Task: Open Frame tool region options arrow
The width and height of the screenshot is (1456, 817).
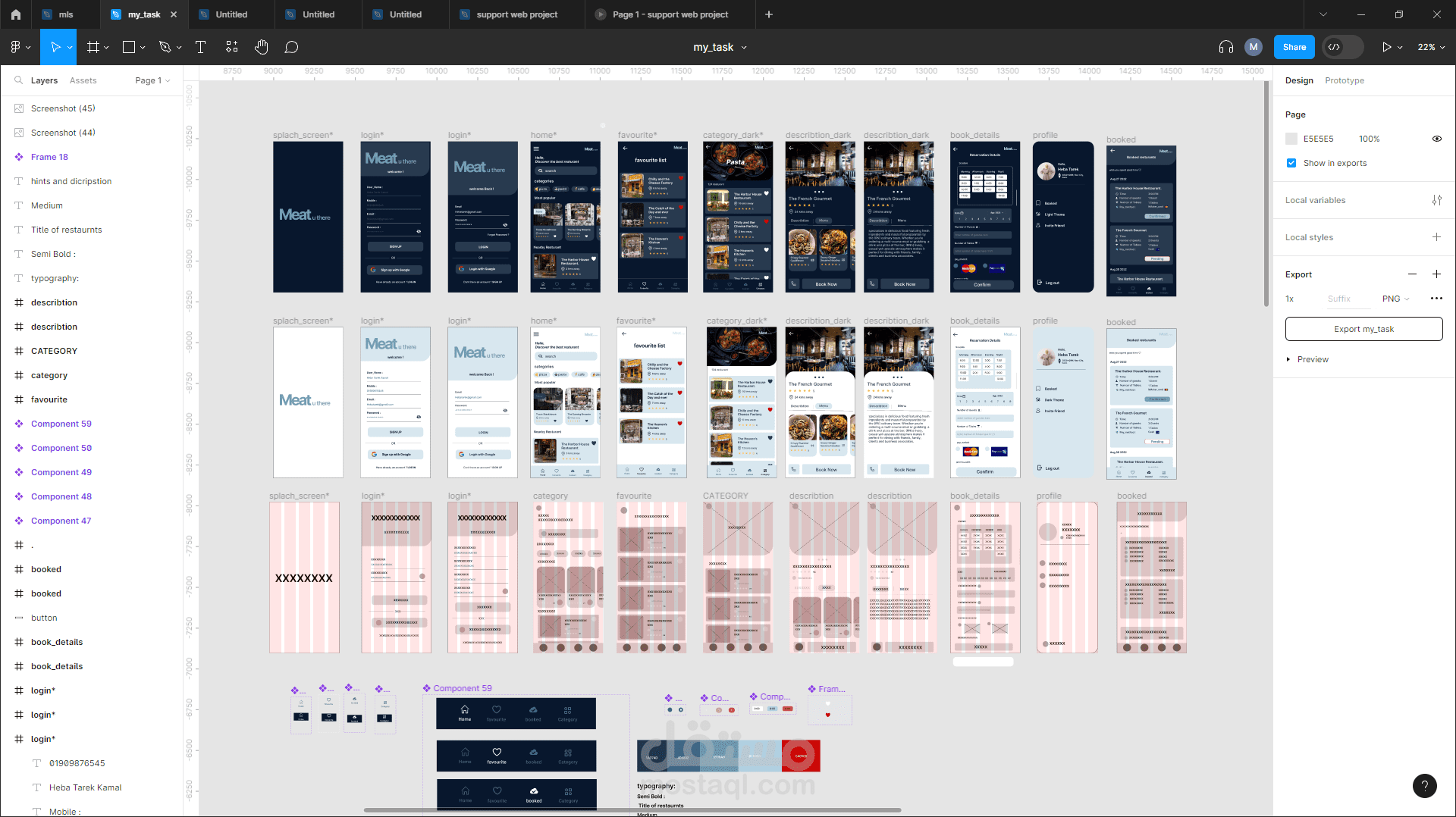Action: tap(106, 47)
